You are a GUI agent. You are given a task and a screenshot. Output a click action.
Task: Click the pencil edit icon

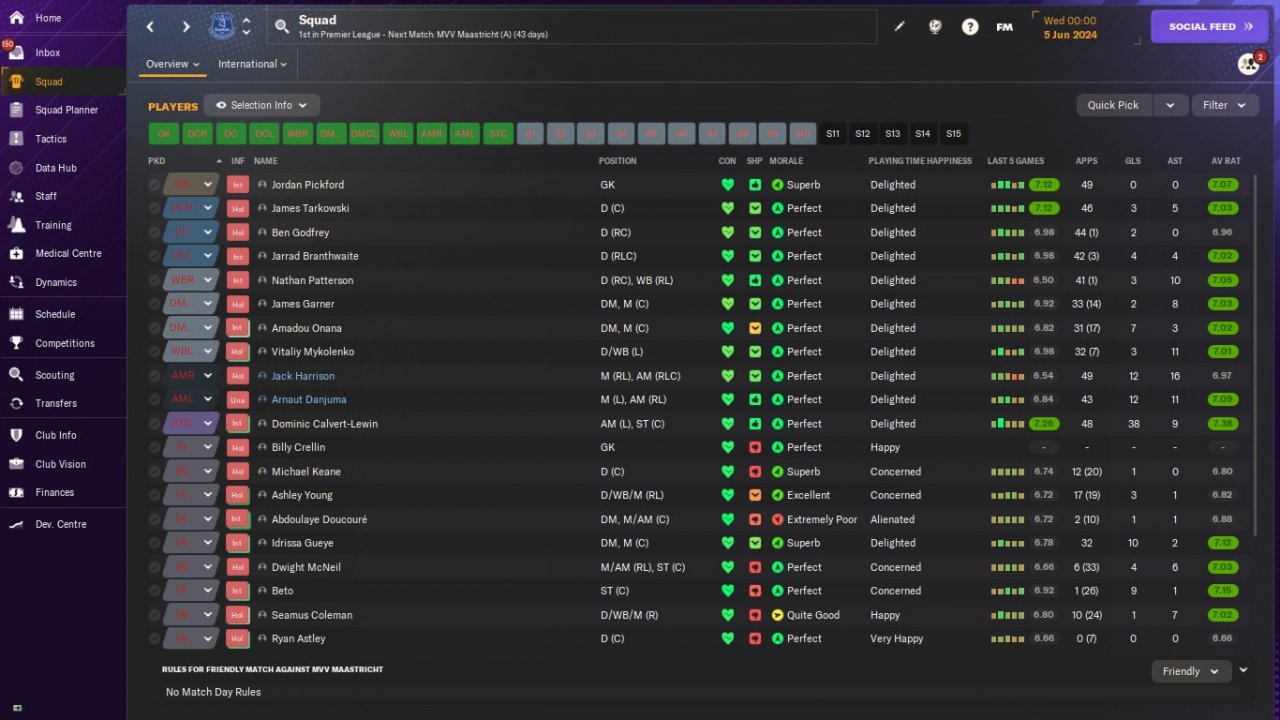pos(899,27)
